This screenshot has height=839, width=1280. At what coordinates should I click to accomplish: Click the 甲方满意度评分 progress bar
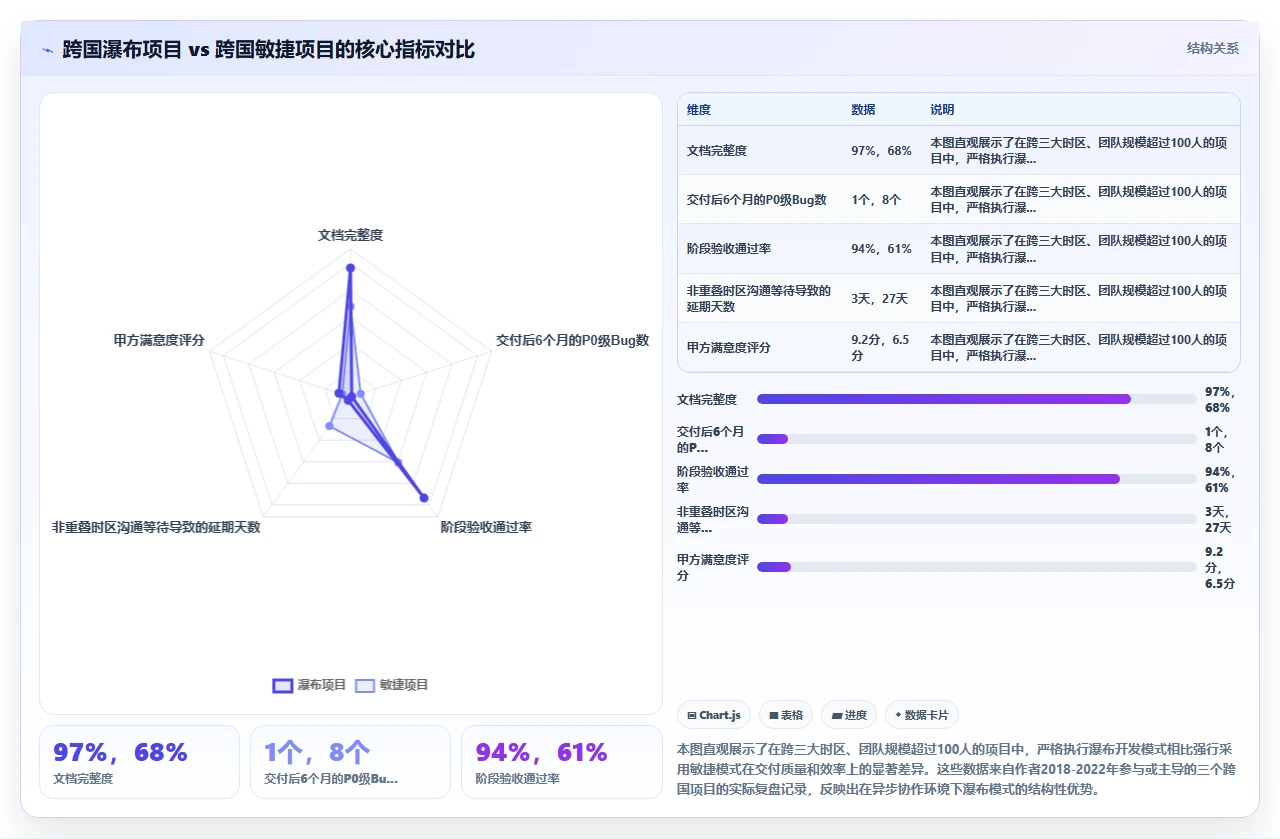coord(977,567)
